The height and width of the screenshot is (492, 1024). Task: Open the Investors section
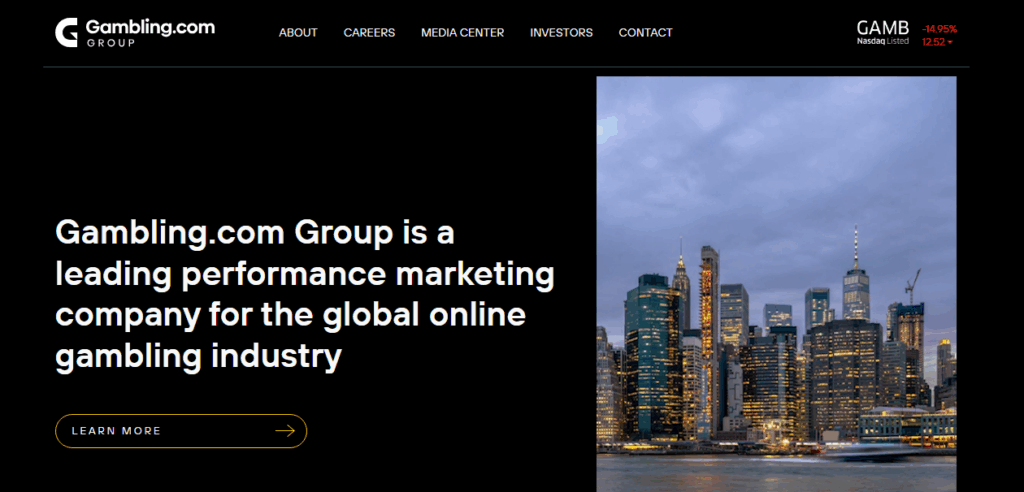[x=561, y=33]
